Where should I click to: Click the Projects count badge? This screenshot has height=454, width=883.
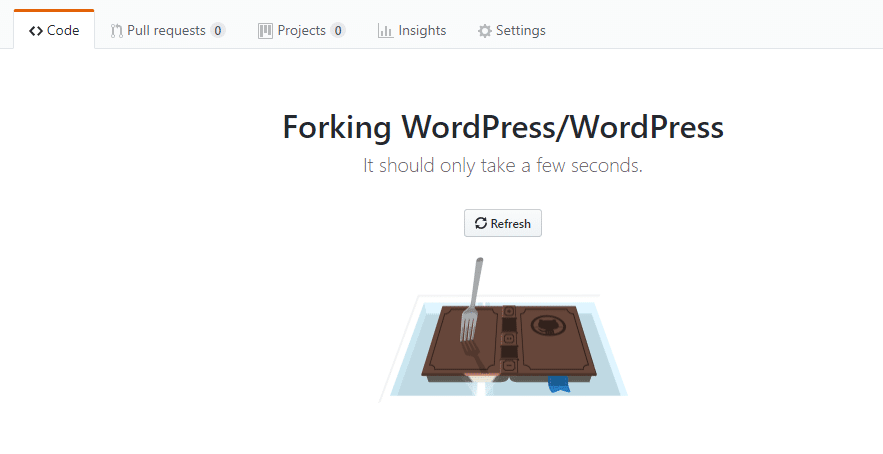tap(338, 31)
